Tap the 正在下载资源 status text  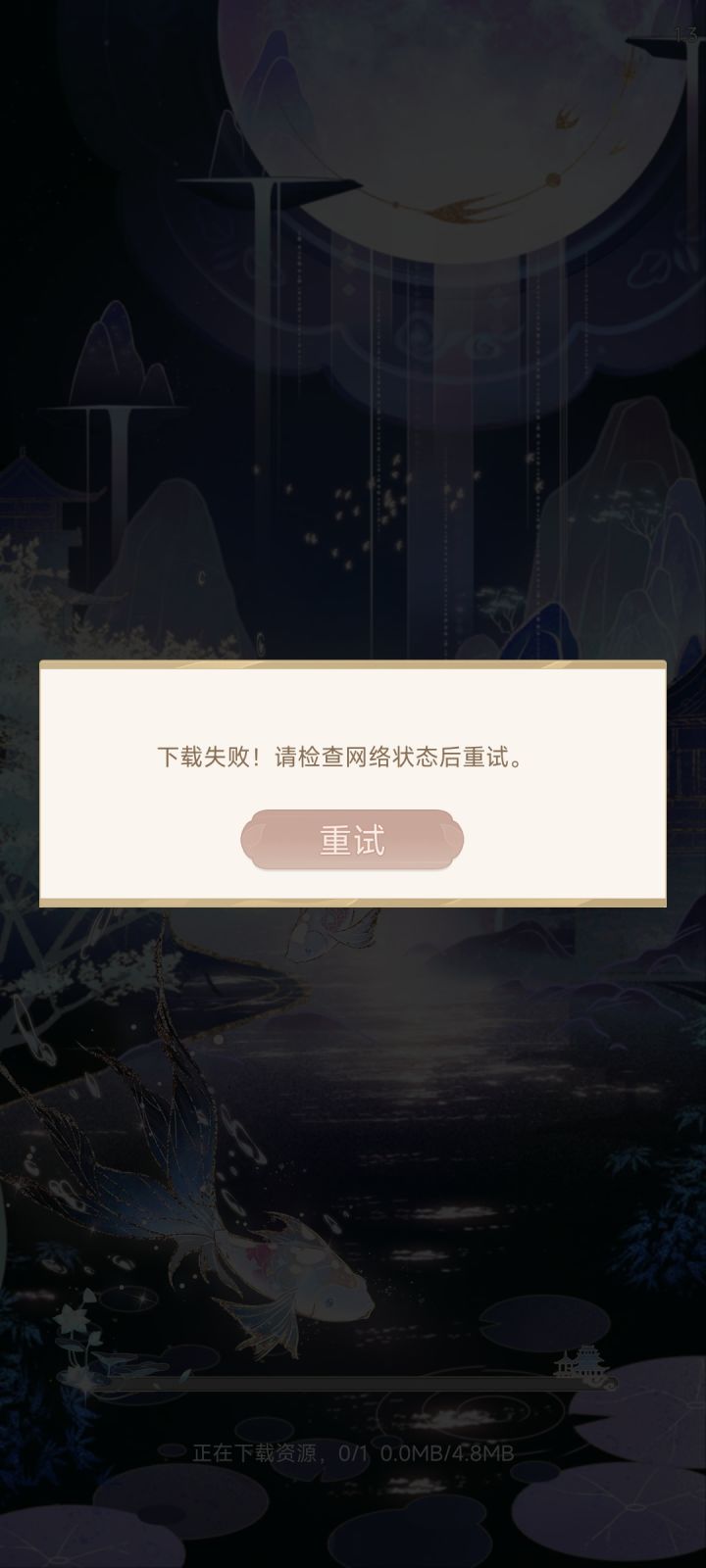[254, 1453]
